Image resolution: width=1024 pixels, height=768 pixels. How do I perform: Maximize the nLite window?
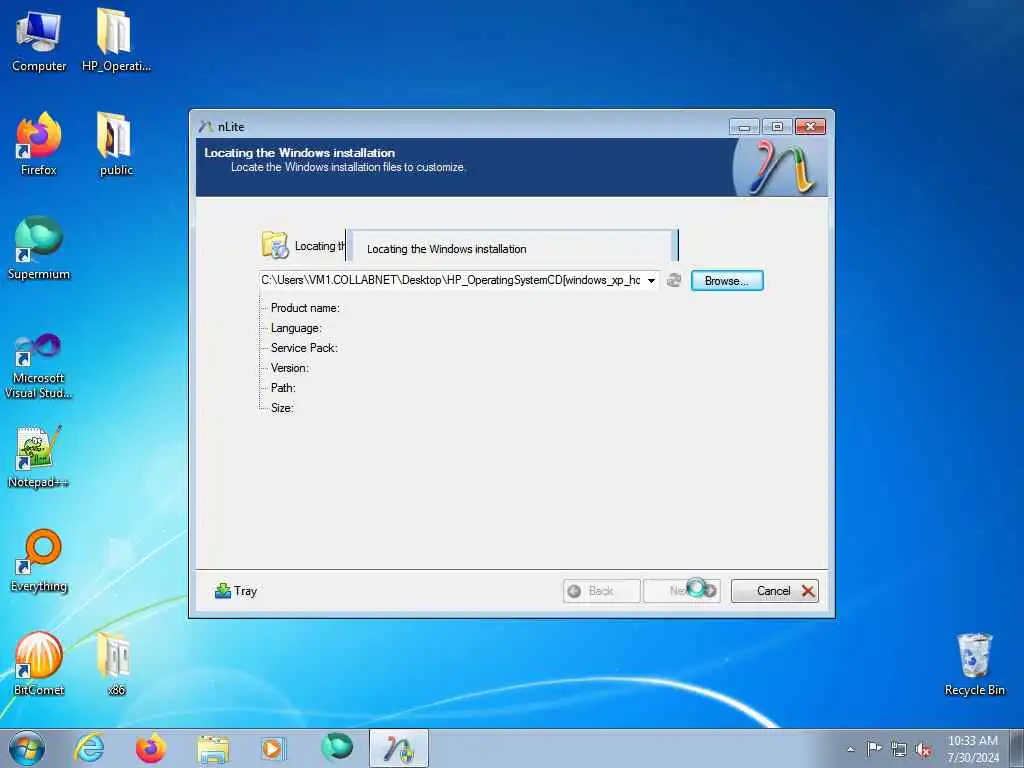(x=777, y=127)
